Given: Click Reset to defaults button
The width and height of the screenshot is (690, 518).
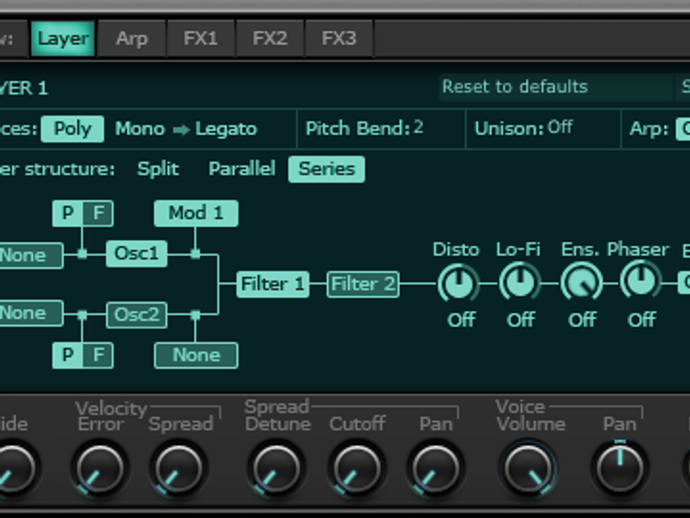Looking at the screenshot, I should [556, 87].
